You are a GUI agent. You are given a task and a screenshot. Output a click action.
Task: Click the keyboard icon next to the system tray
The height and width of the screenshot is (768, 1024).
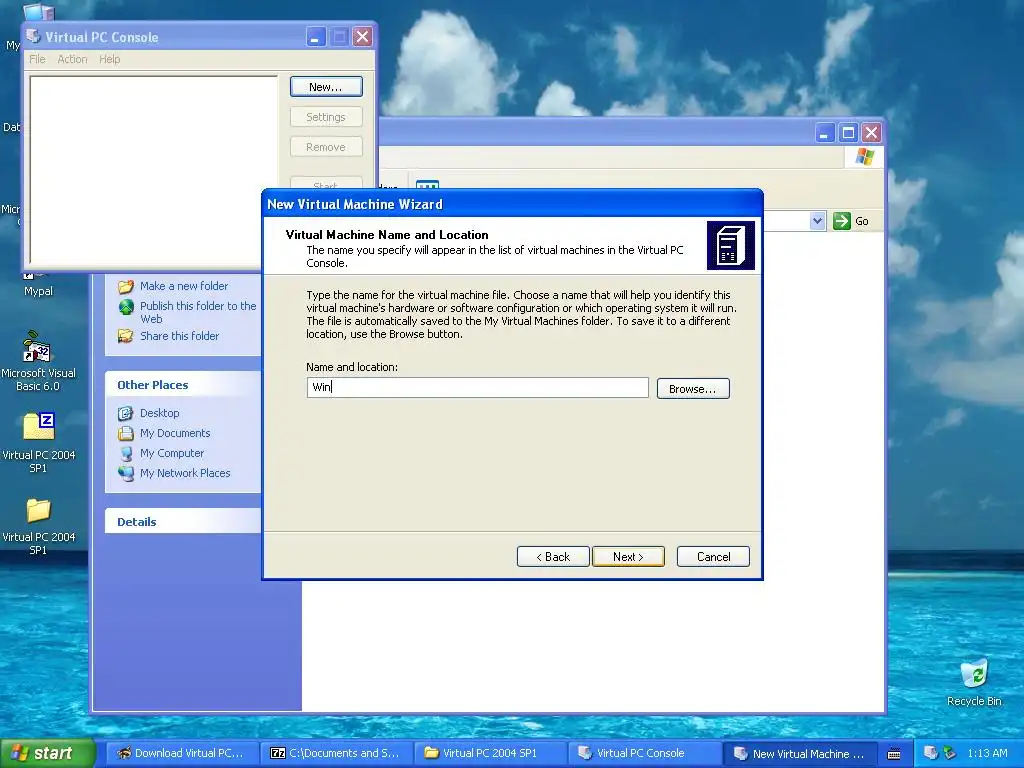pyautogui.click(x=894, y=754)
